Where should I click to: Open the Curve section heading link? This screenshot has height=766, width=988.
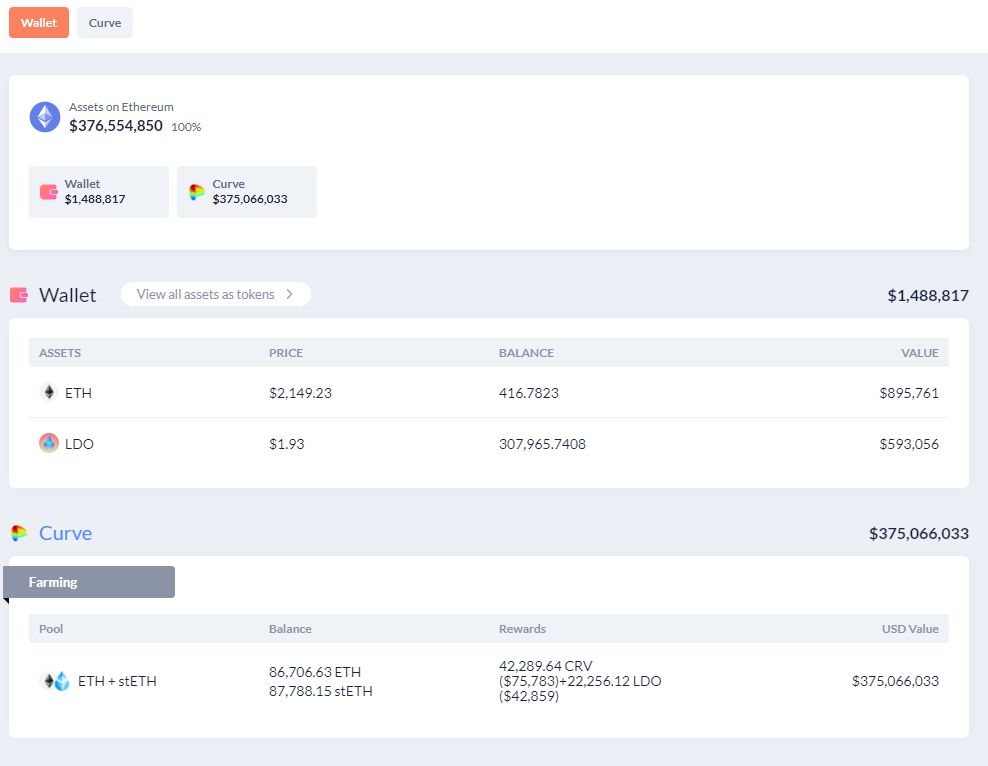point(66,533)
